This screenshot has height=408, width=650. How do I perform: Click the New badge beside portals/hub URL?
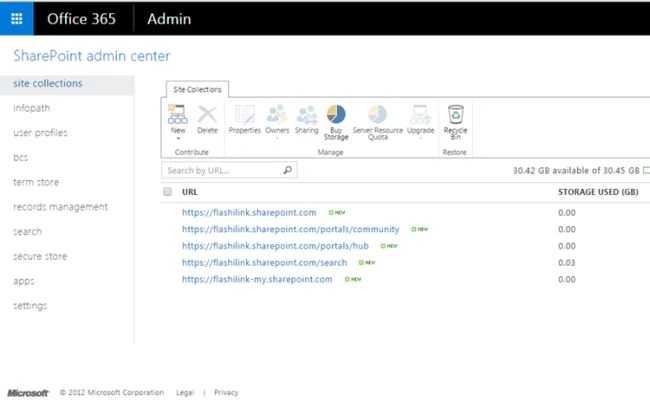click(x=389, y=246)
